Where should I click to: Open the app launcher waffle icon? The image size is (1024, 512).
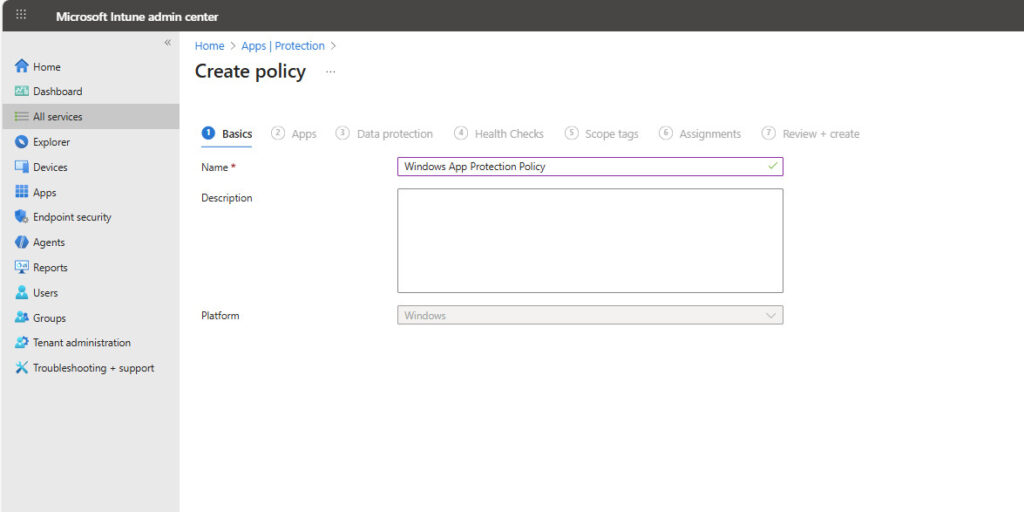coord(21,15)
